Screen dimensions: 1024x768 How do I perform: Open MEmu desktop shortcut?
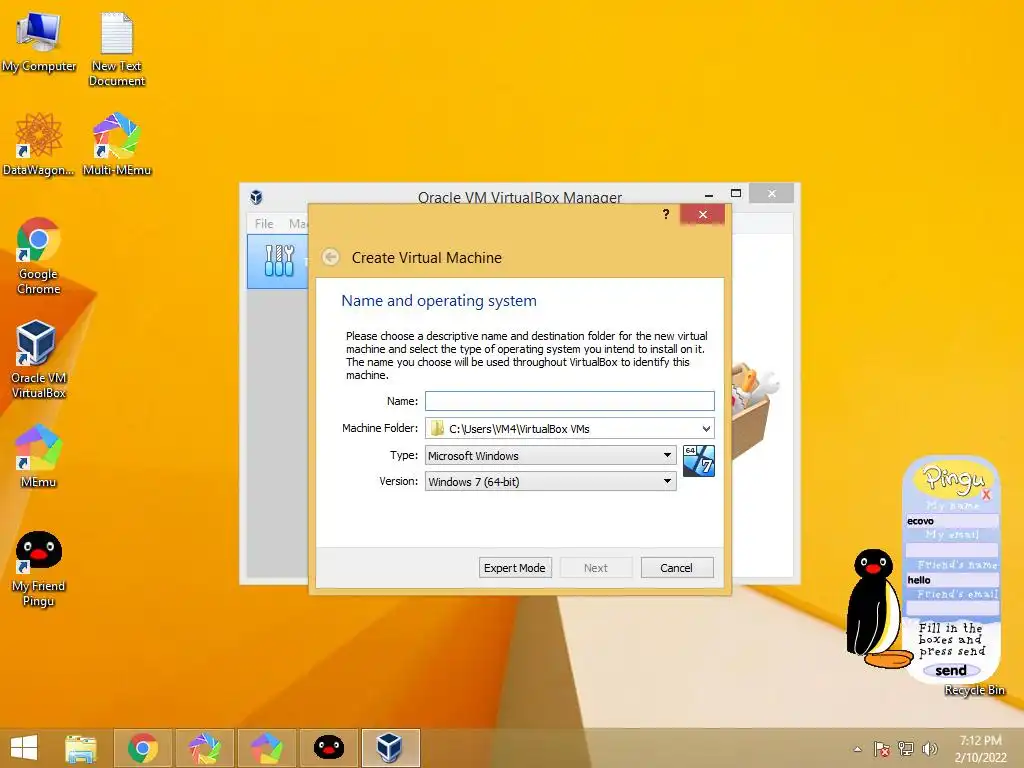click(39, 456)
